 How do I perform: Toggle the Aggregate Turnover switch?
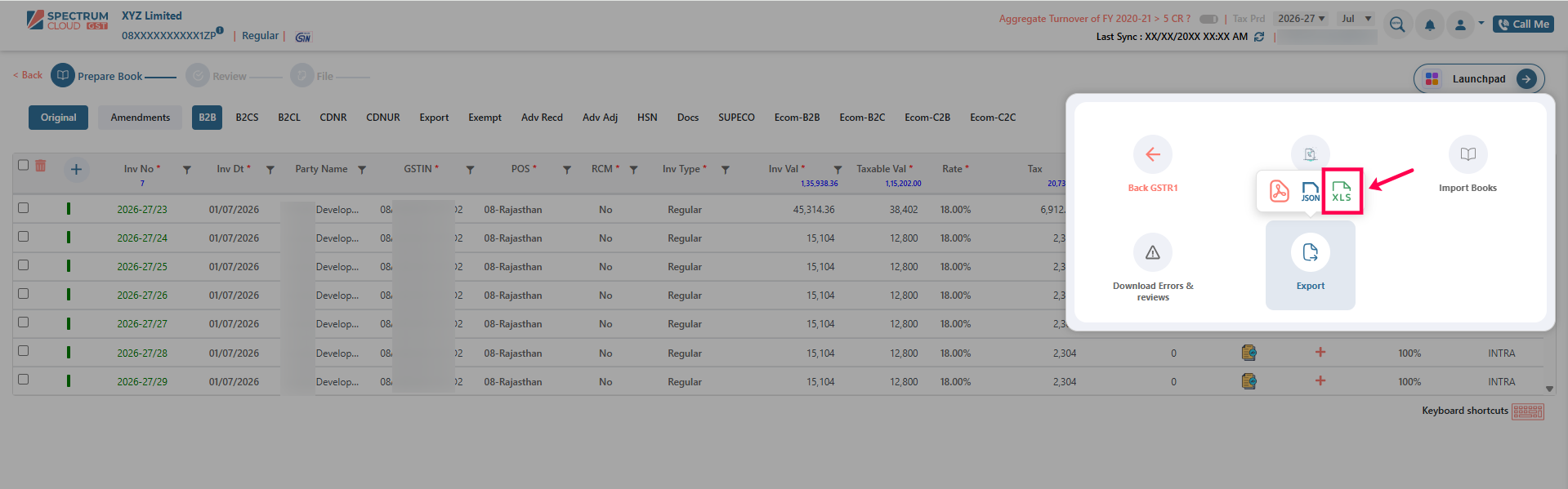pos(1208,19)
